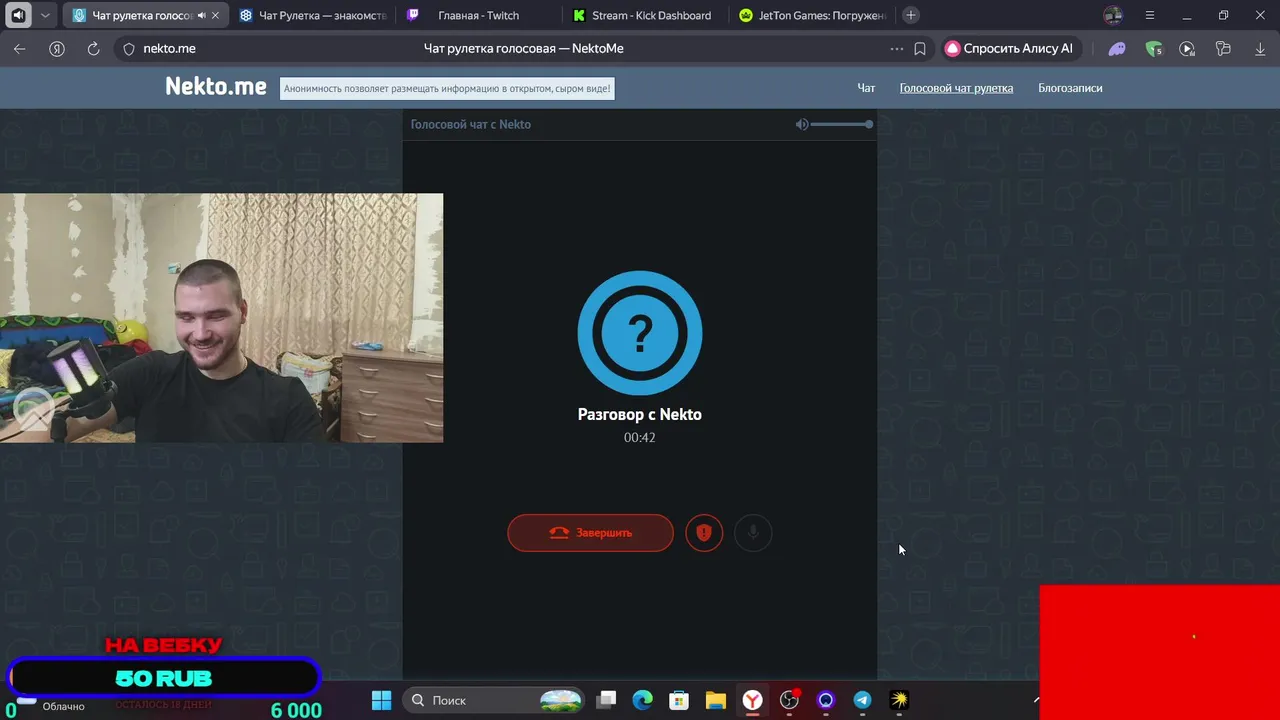Click the Nekto.me site logo
Viewport: 1280px width, 720px height.
click(216, 87)
